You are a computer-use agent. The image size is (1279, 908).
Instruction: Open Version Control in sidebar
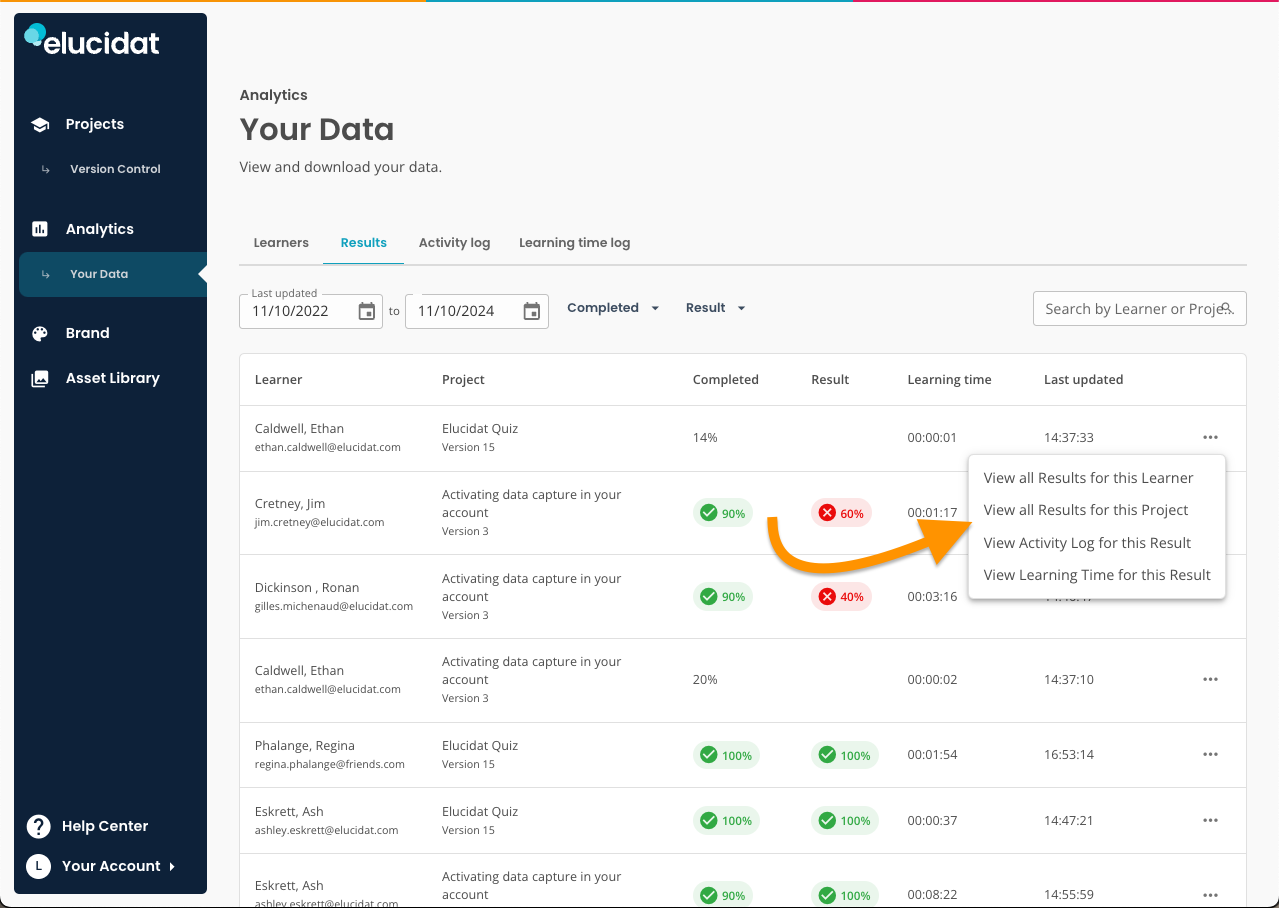click(115, 169)
